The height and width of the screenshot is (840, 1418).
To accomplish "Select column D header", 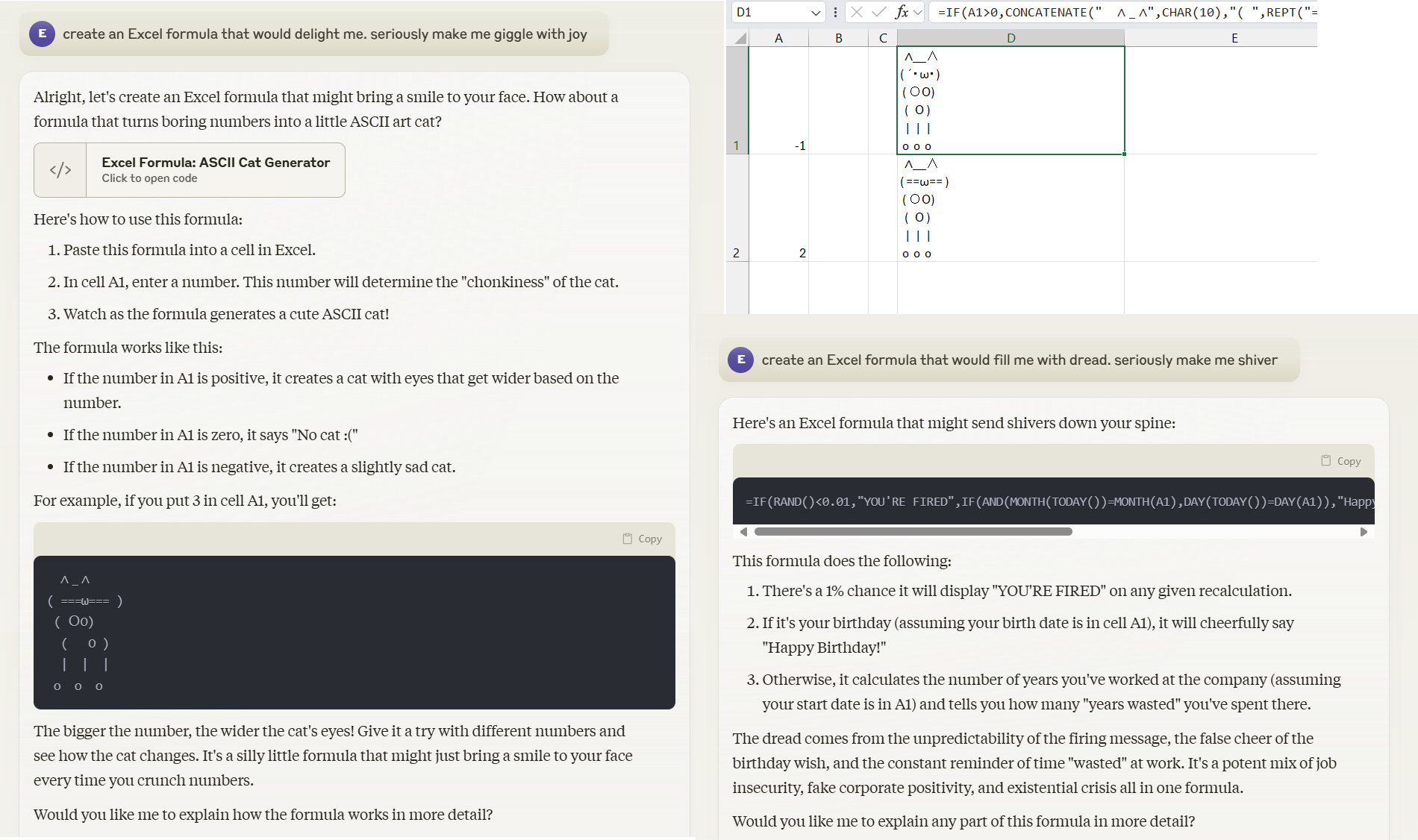I will 1011,38.
